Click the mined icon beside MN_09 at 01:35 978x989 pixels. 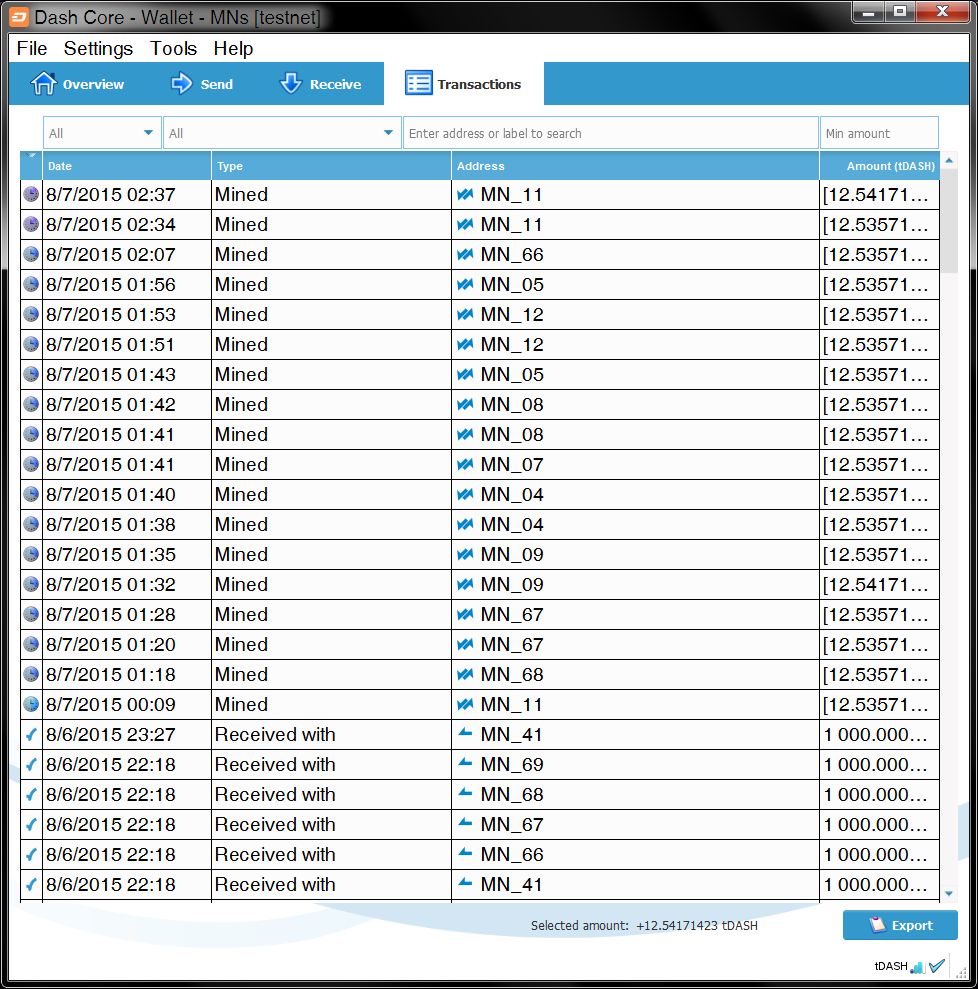[465, 554]
